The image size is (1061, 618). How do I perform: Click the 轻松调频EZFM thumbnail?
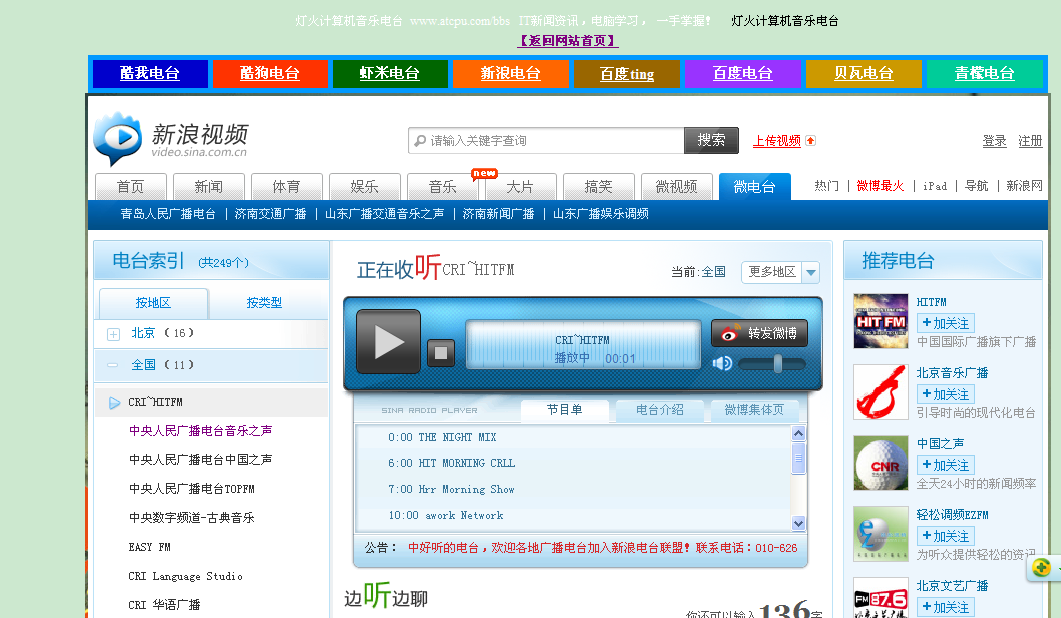880,534
